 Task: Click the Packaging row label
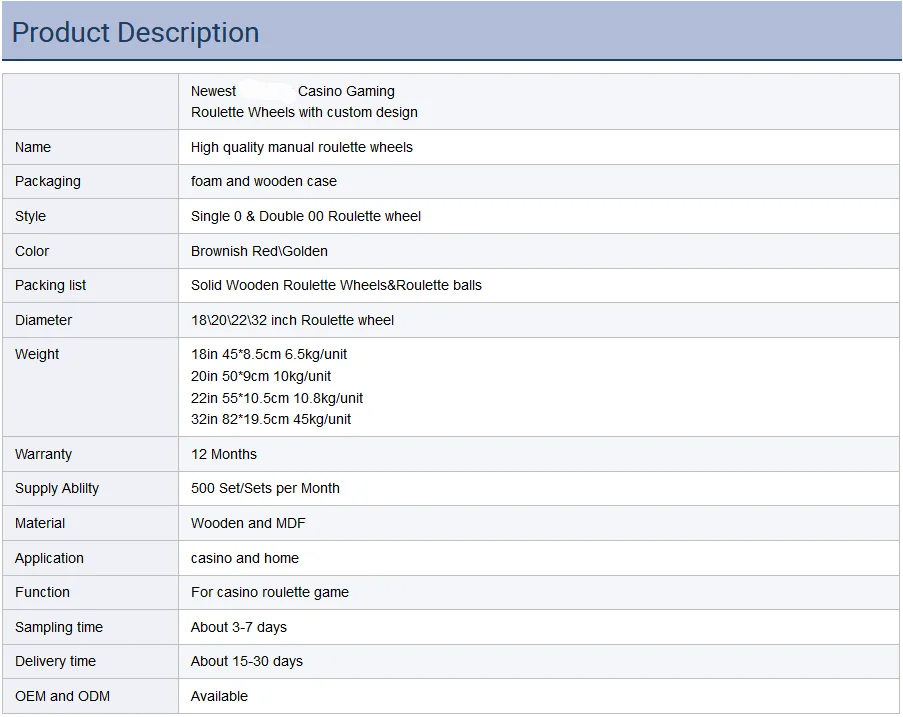[48, 181]
